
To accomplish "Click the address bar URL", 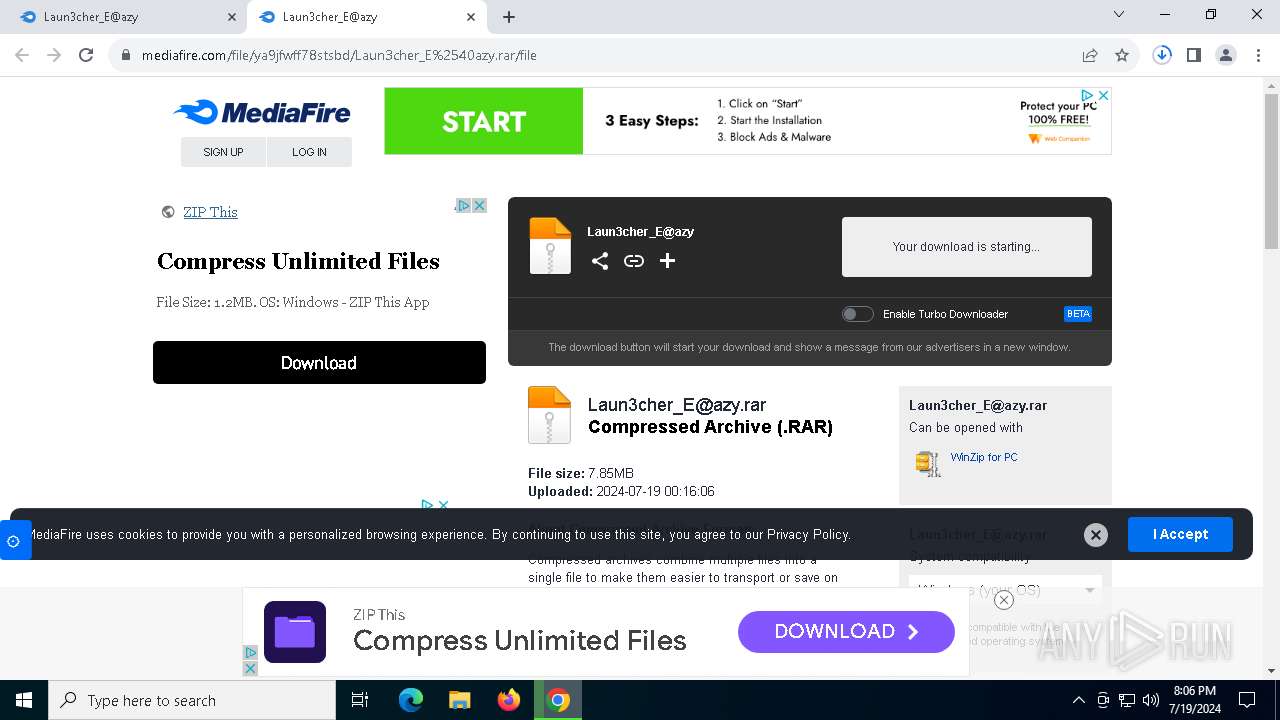I will pos(339,55).
